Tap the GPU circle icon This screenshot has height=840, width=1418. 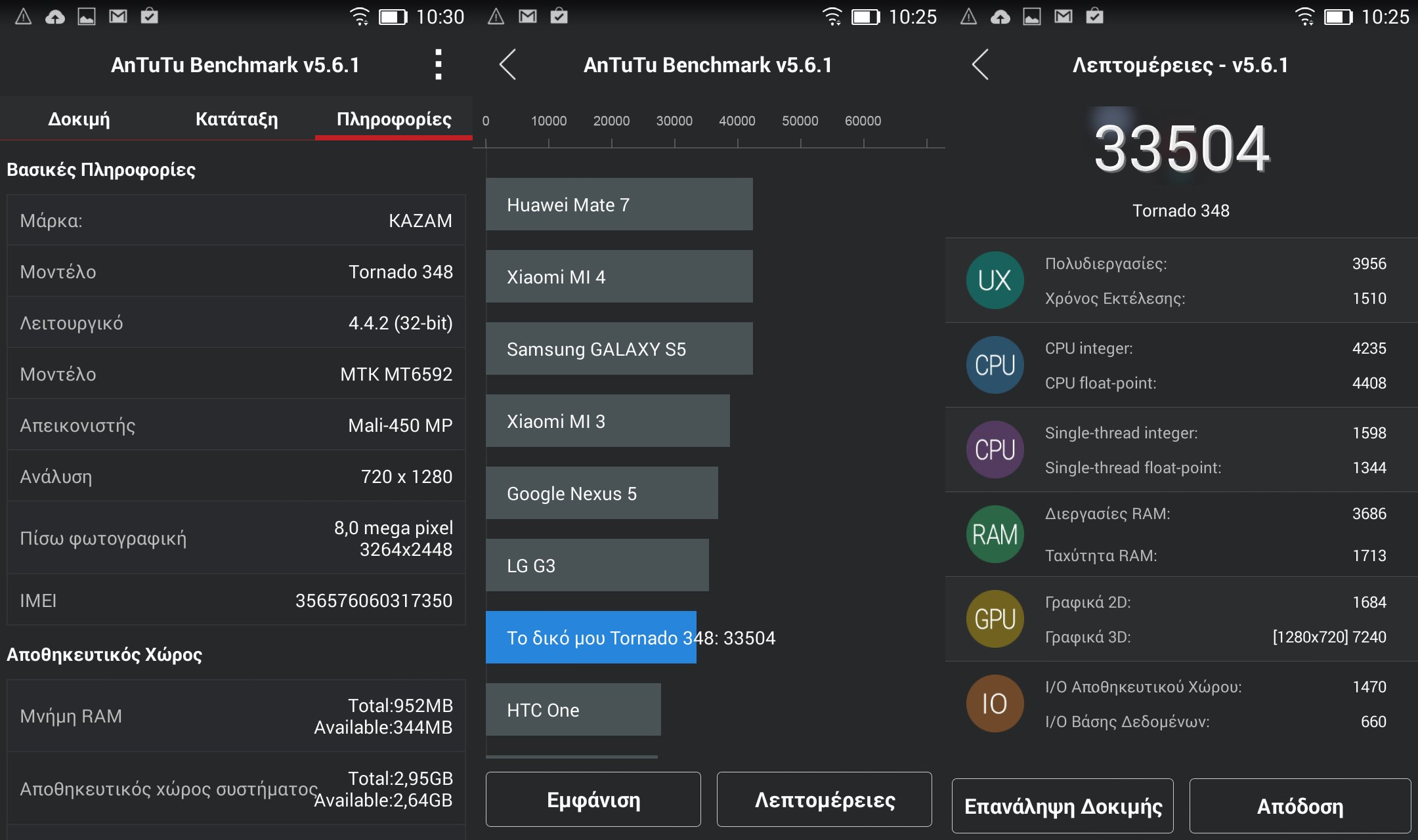[x=995, y=619]
